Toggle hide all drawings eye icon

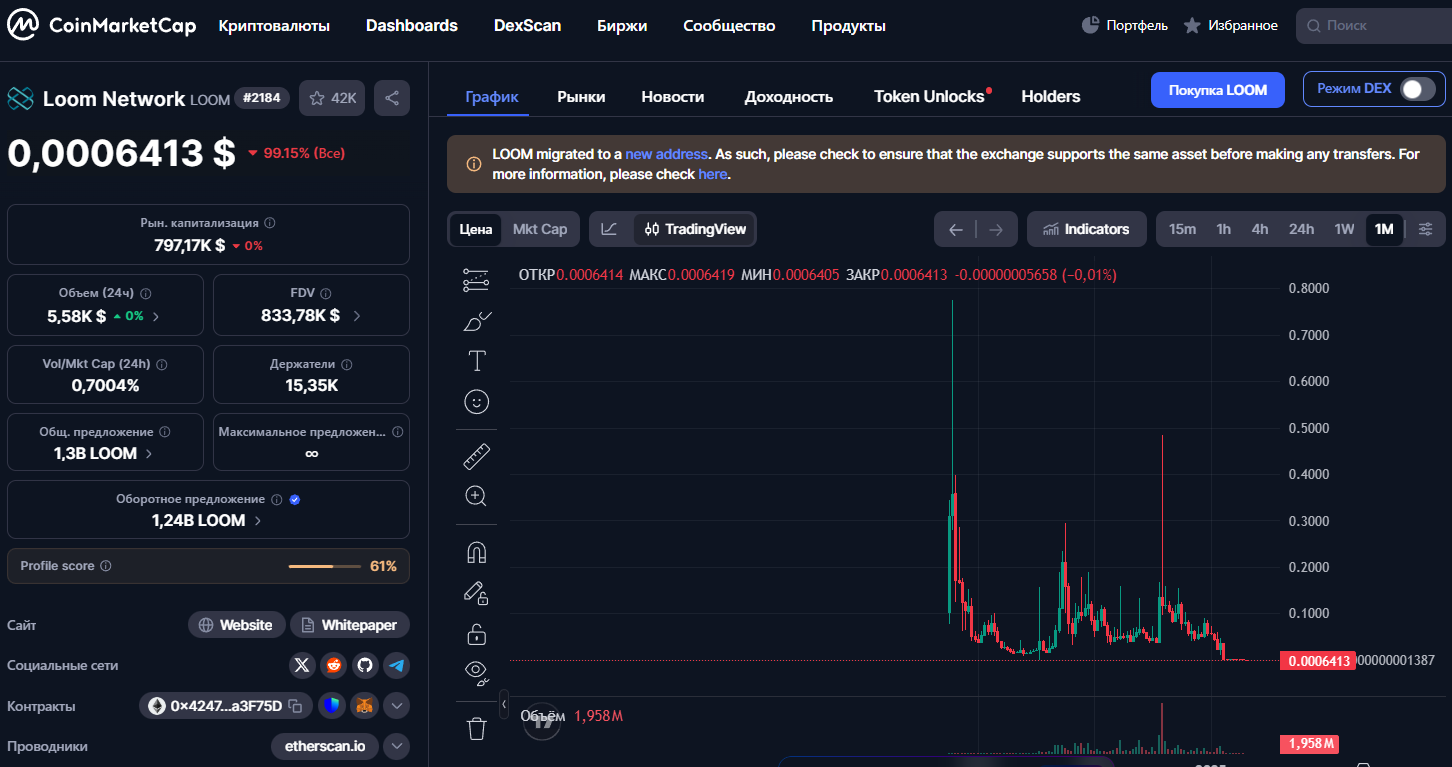(x=477, y=671)
